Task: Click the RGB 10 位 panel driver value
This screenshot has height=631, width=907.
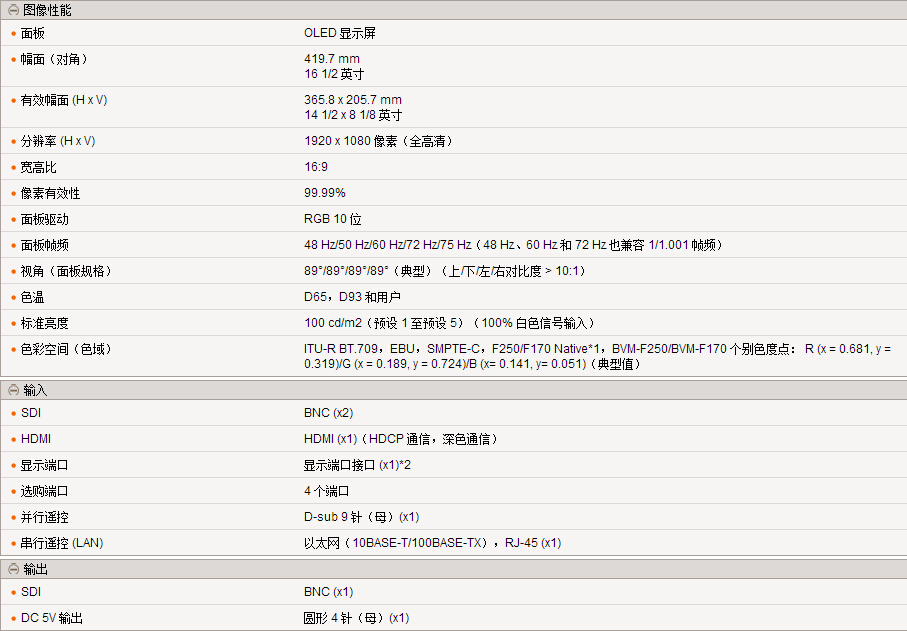Action: (x=333, y=220)
